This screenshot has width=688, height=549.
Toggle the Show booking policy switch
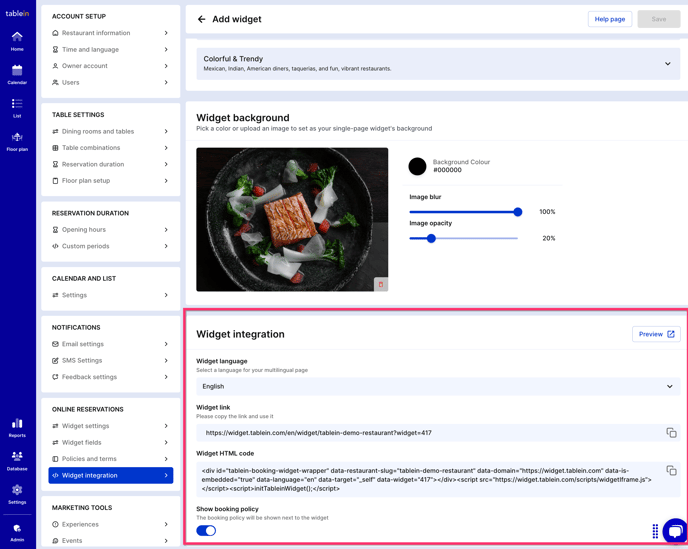tap(206, 531)
